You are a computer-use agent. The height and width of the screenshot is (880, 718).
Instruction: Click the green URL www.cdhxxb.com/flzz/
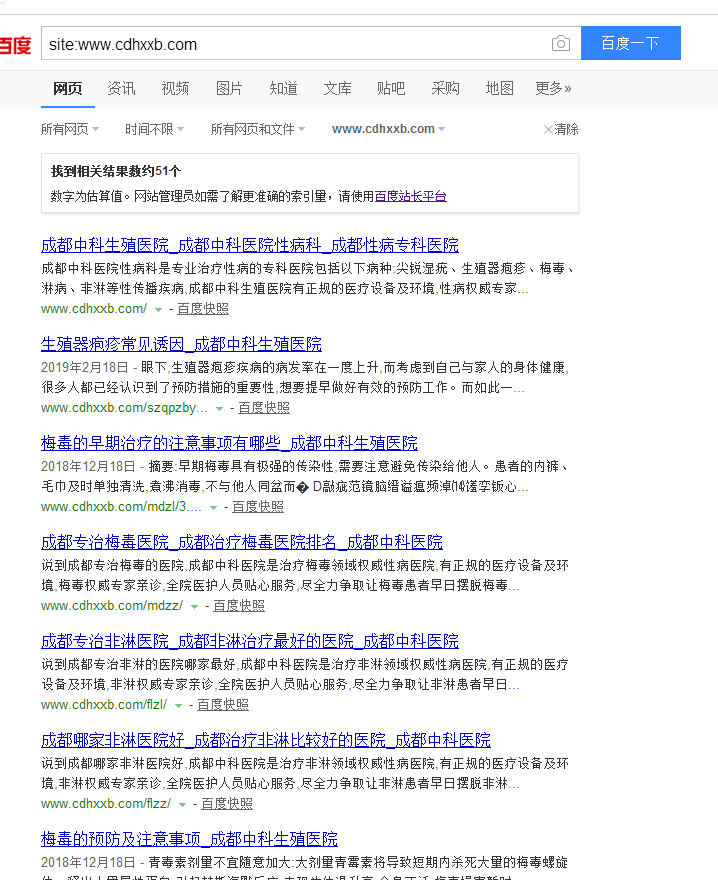tap(106, 804)
